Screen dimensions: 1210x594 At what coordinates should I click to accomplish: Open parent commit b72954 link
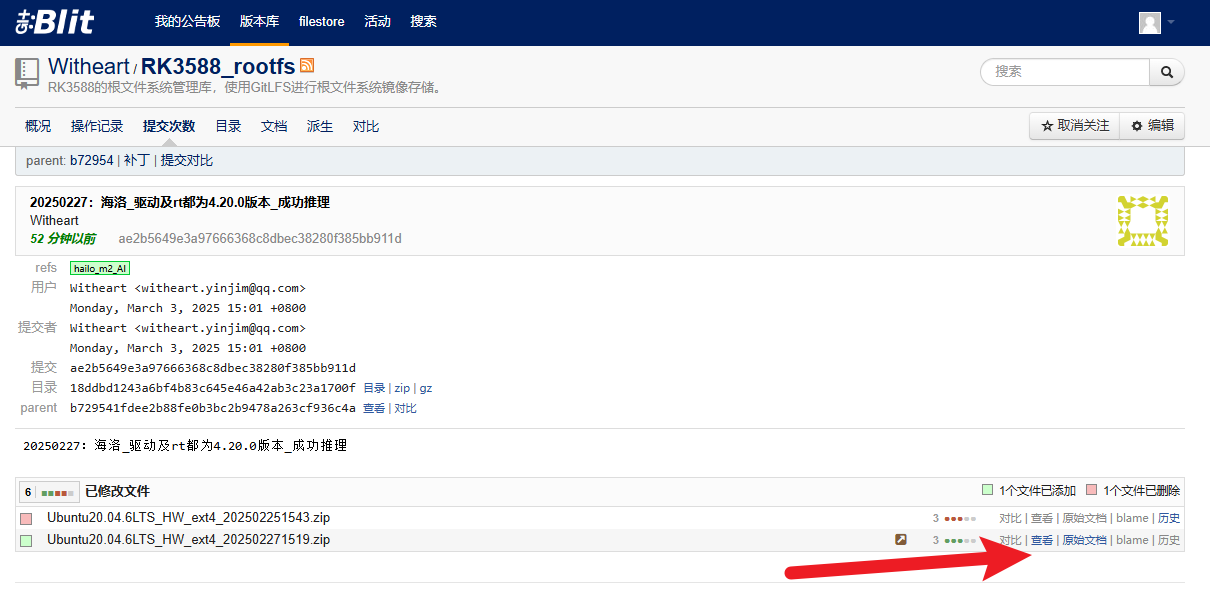[x=92, y=160]
